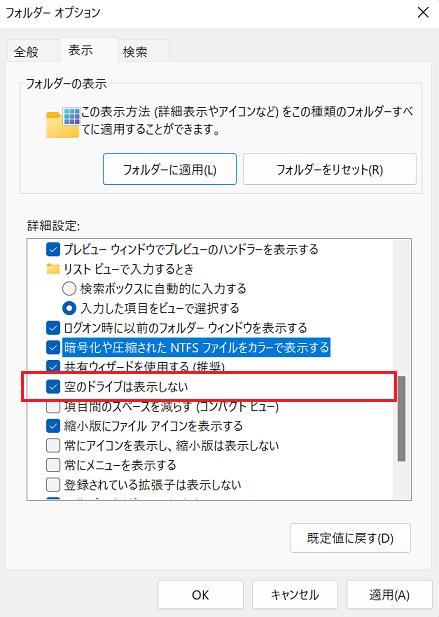Select 検索ボックスに自動的に入力する radio option
This screenshot has width=439, height=617.
tap(69, 289)
